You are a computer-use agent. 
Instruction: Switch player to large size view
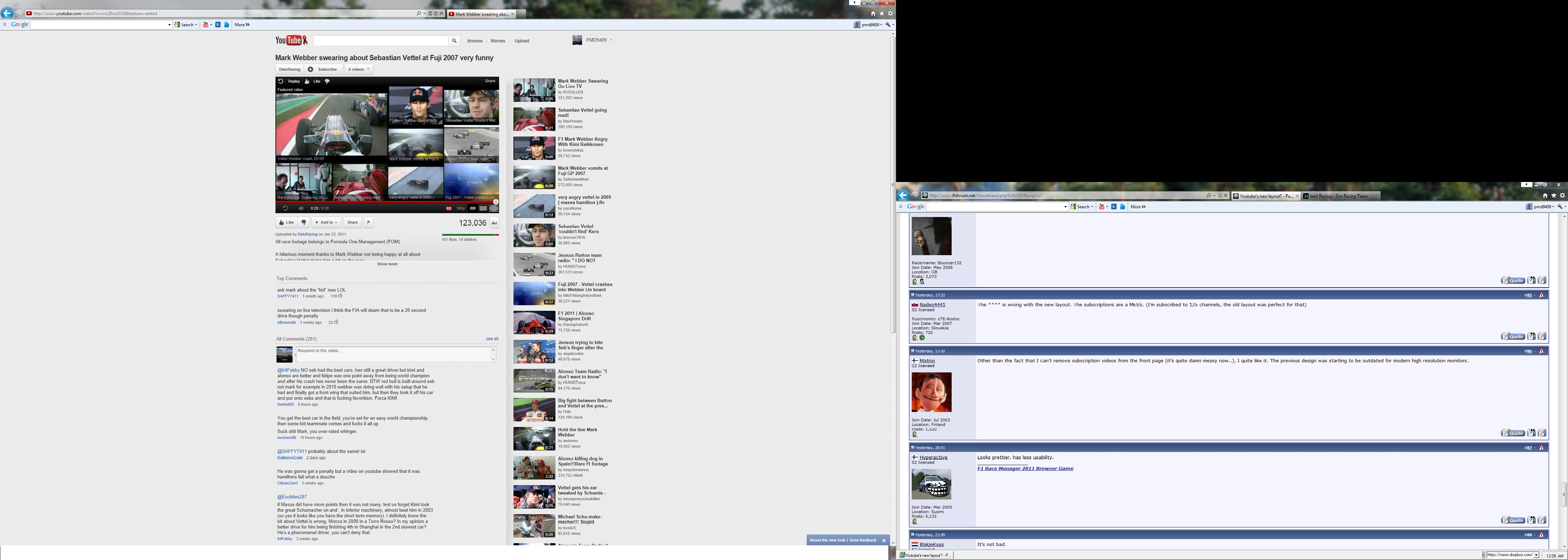[483, 208]
